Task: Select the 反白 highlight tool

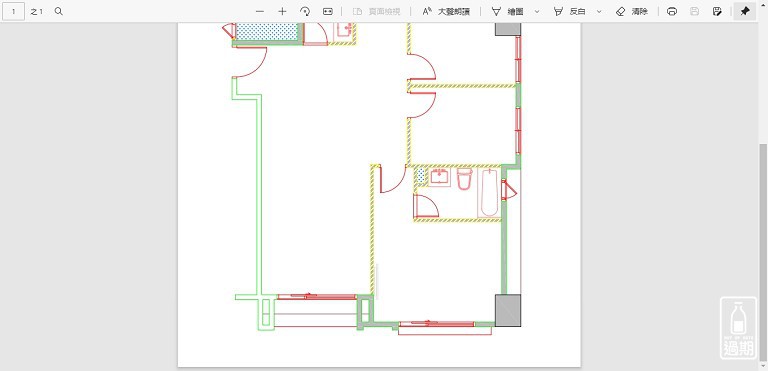Action: click(570, 11)
